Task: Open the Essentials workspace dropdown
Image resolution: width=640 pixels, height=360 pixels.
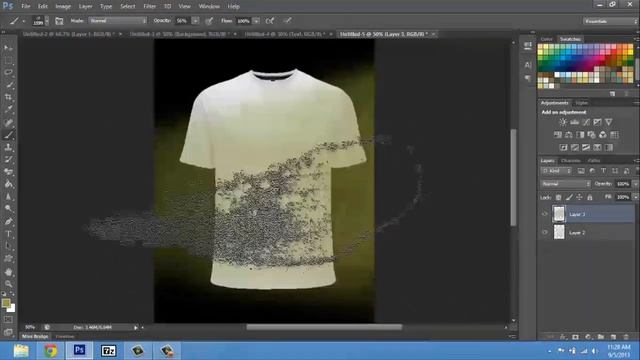Action: [610, 21]
